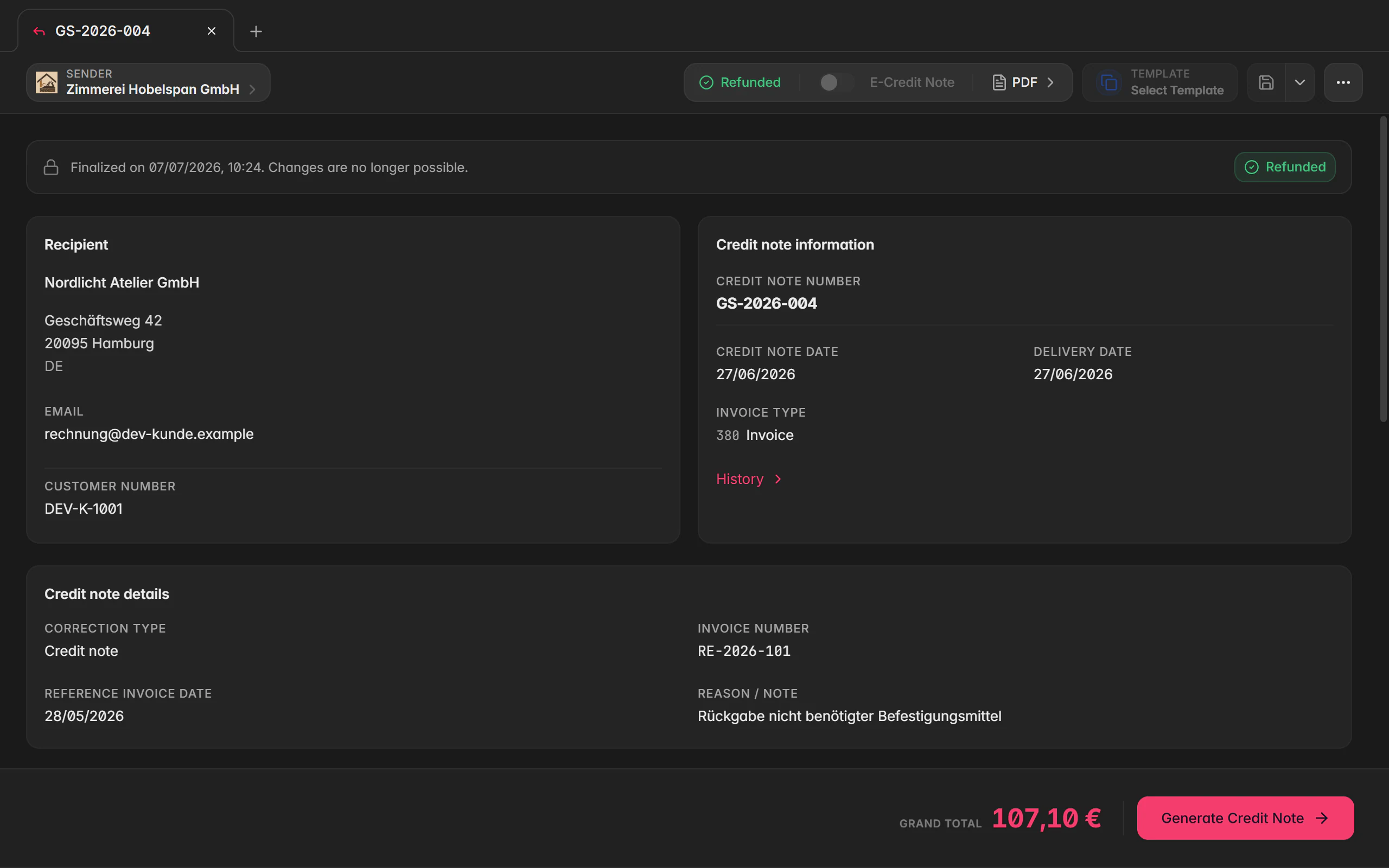Open the three-dots more actions menu
The image size is (1389, 868).
(x=1343, y=82)
